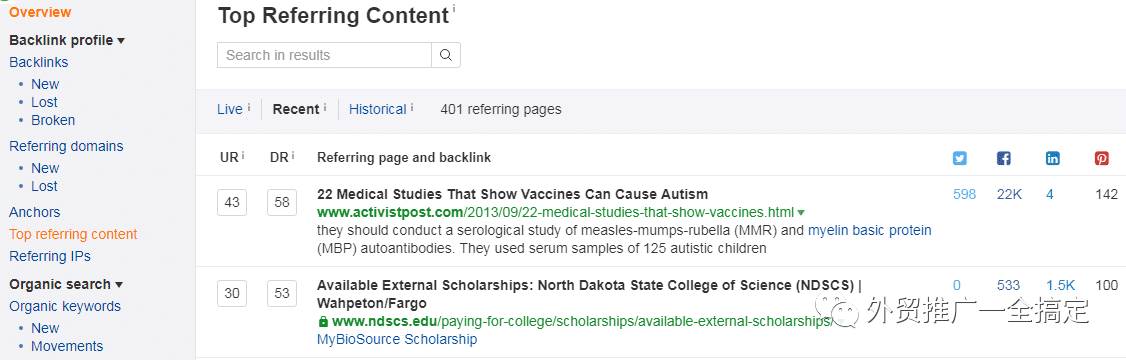The height and width of the screenshot is (360, 1126).
Task: Click the search magnifier icon button
Action: coord(446,55)
